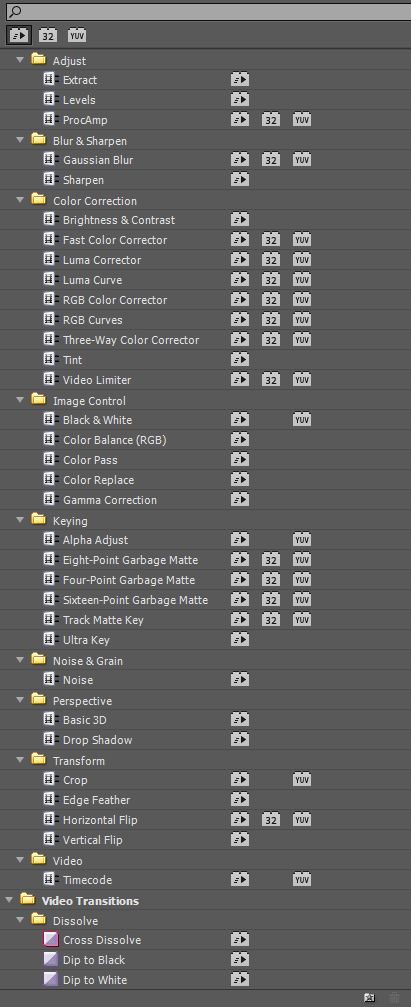The image size is (411, 1007).
Task: Click the Dip to Black transition icon
Action: click(x=51, y=959)
